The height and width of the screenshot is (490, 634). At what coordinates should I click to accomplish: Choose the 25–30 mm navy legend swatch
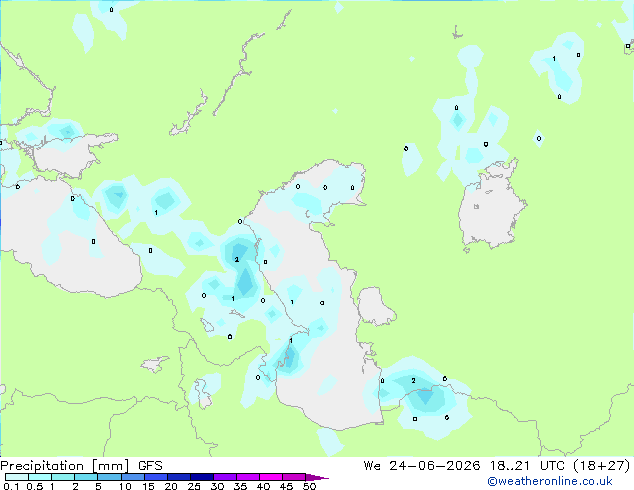[x=202, y=477]
